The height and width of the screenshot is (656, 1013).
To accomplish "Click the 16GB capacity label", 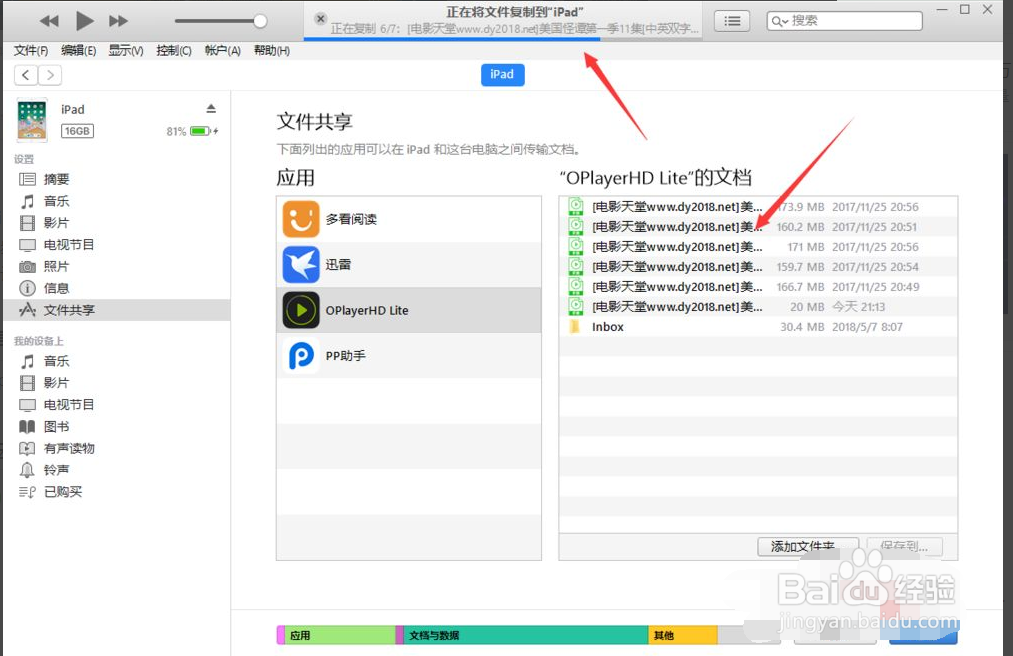I will [77, 131].
